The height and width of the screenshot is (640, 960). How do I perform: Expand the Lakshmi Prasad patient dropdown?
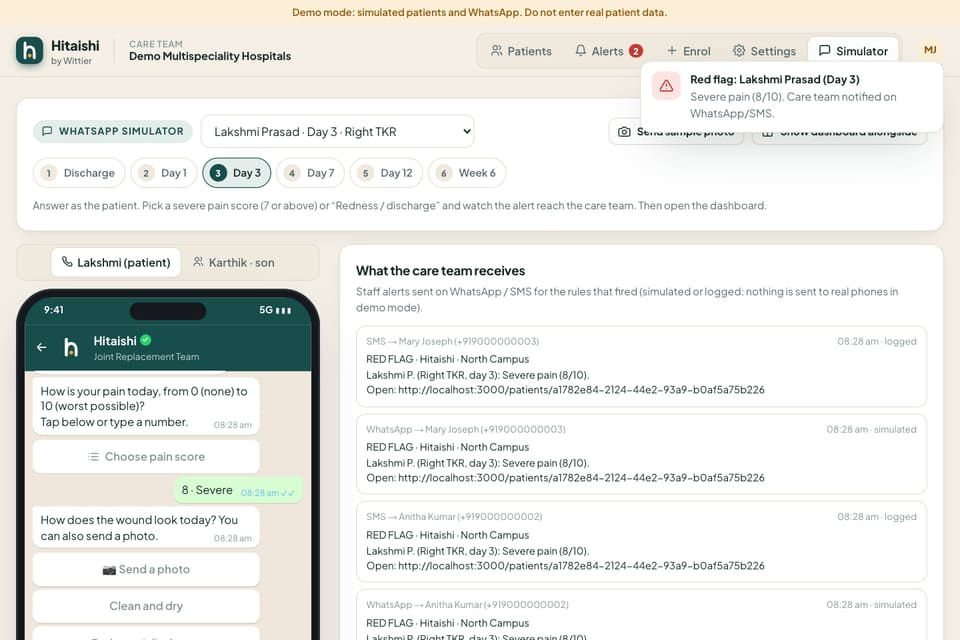point(337,132)
